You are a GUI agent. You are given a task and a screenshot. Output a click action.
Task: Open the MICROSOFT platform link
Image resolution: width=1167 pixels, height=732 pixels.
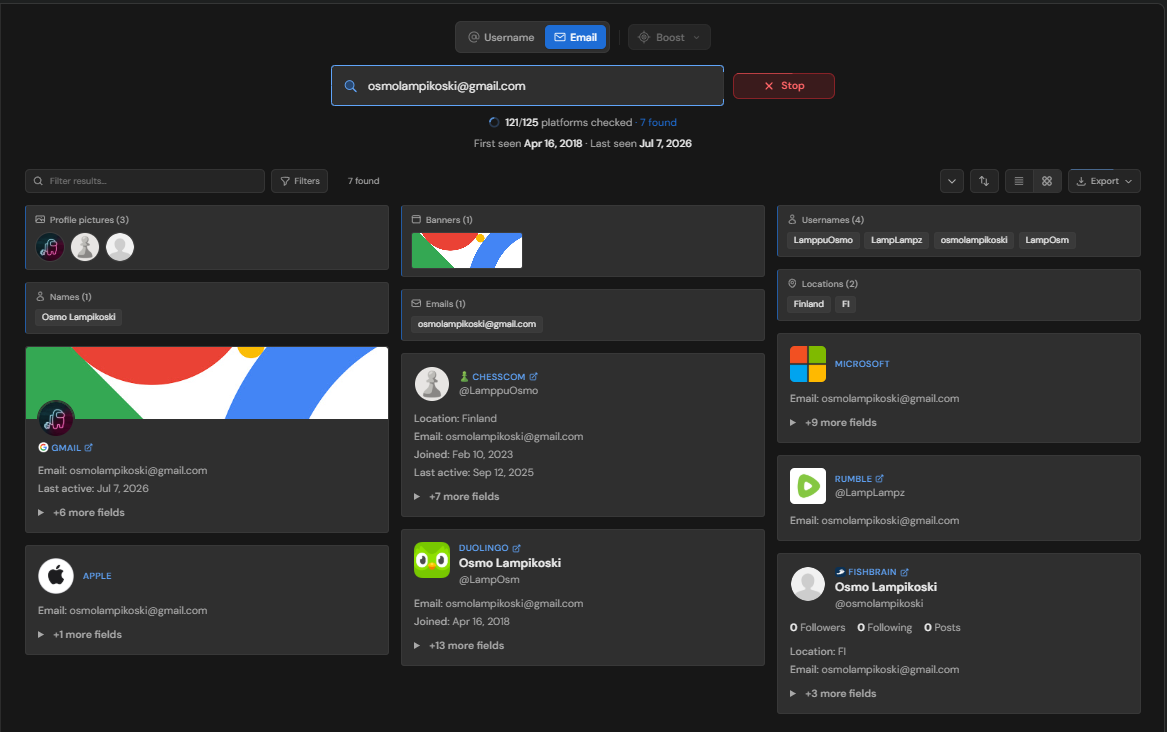tap(862, 364)
